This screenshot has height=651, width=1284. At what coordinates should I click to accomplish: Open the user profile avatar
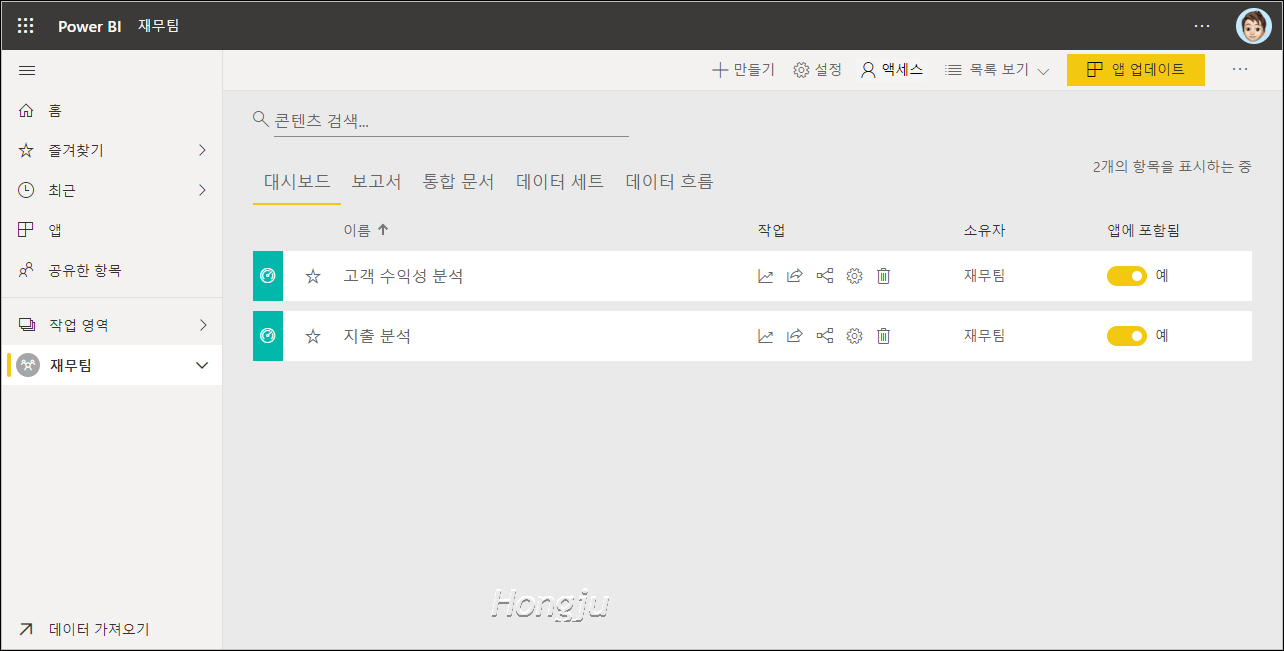pyautogui.click(x=1253, y=26)
